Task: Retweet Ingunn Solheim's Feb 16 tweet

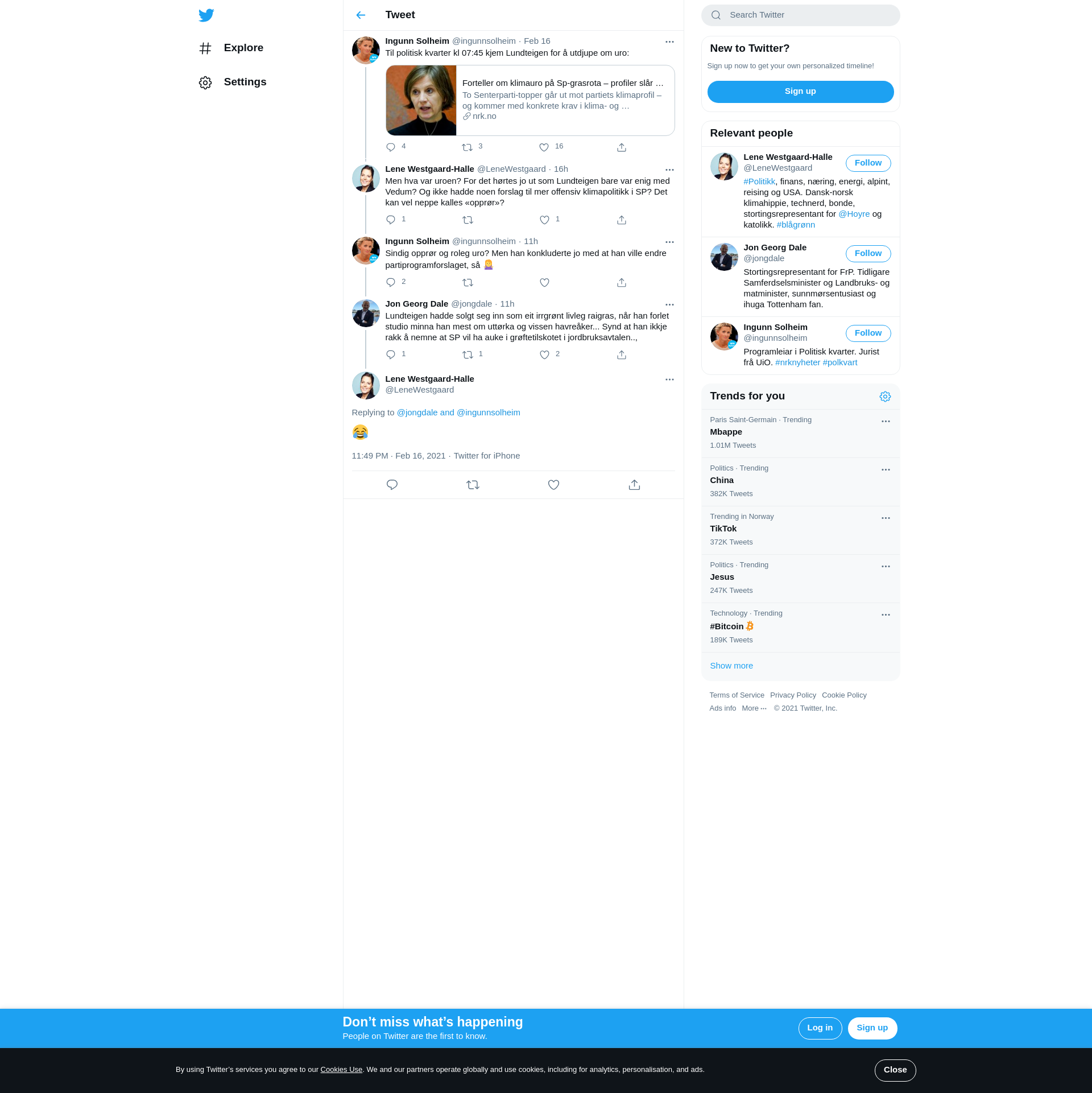Action: (x=468, y=147)
